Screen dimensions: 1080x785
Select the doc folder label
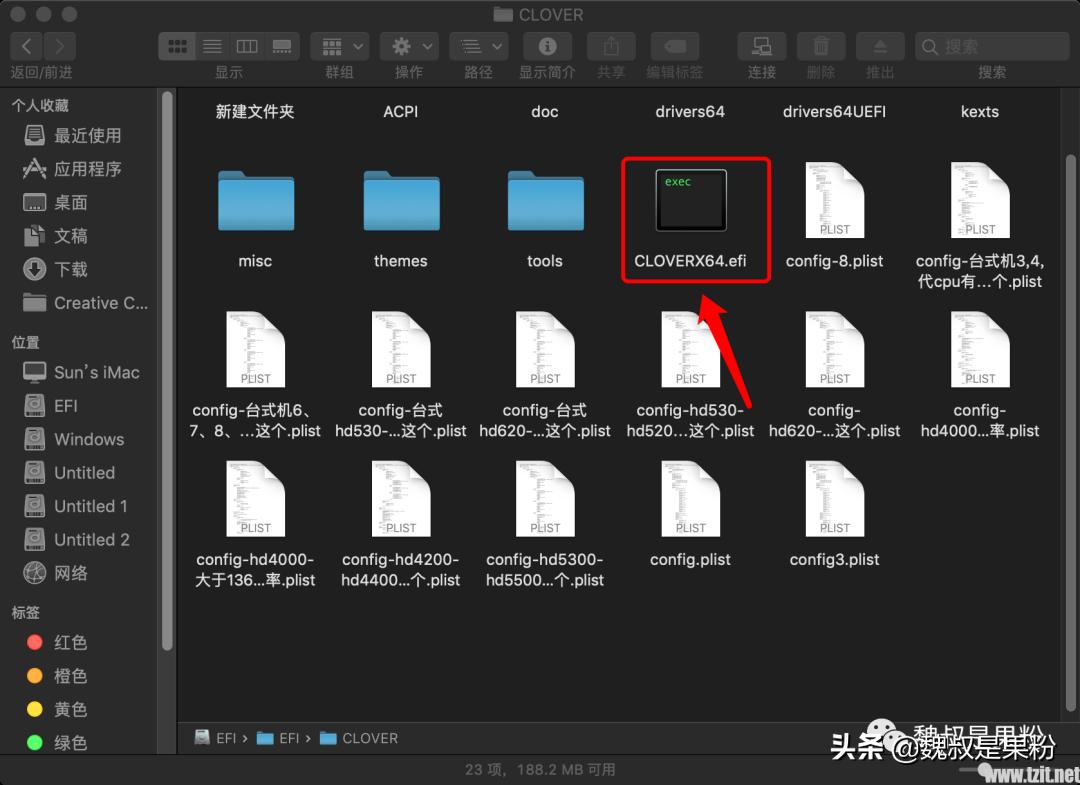(x=545, y=112)
